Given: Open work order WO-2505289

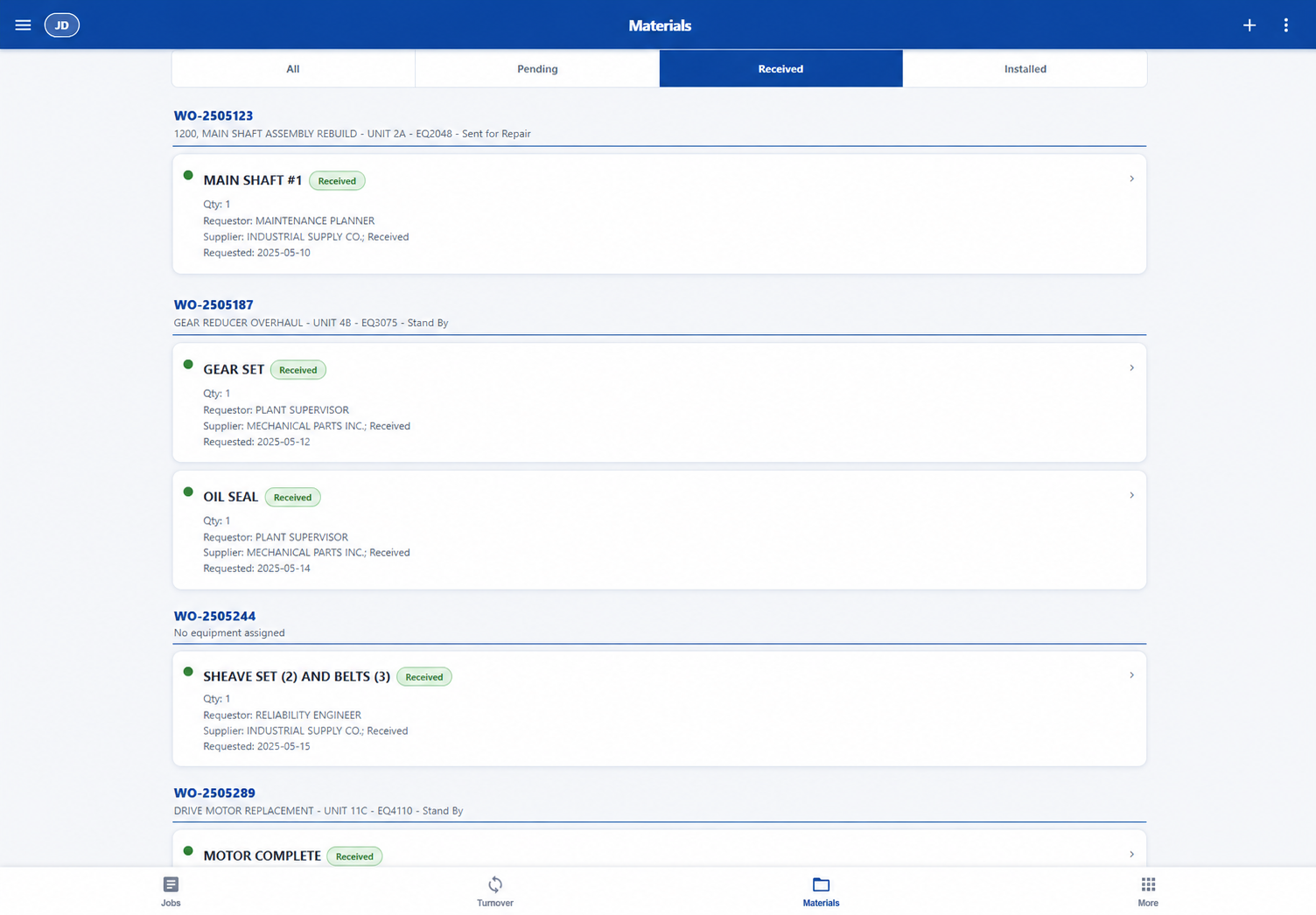Looking at the screenshot, I should [x=214, y=793].
